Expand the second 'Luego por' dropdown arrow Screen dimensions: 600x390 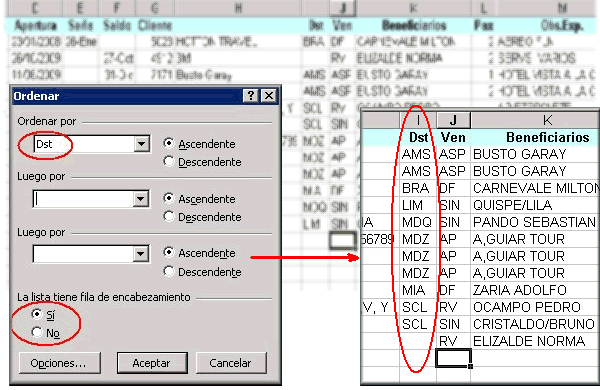[140, 254]
